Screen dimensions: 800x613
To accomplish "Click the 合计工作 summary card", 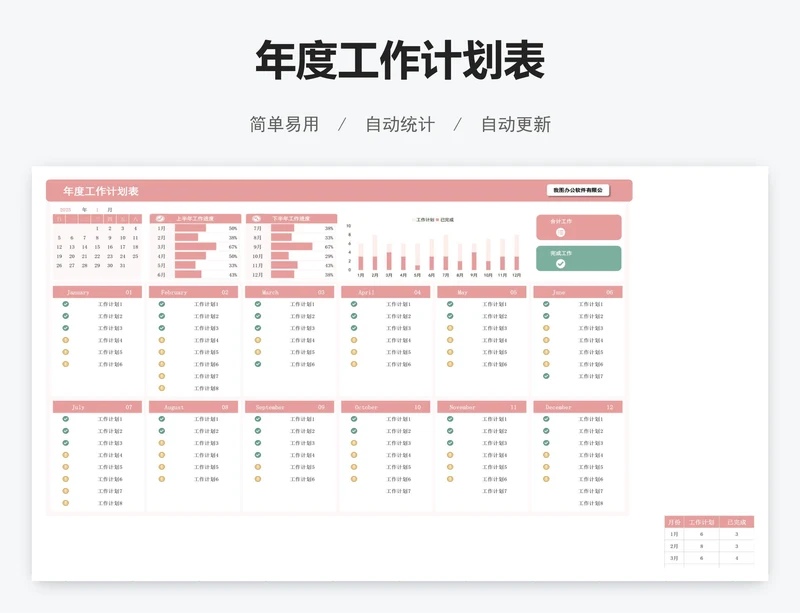I will (x=579, y=227).
